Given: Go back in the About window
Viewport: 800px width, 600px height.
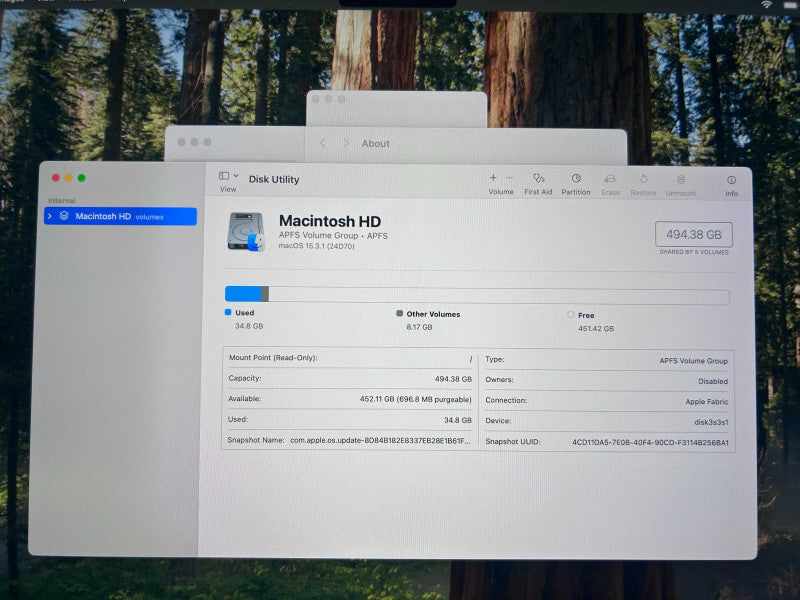Looking at the screenshot, I should [x=322, y=143].
